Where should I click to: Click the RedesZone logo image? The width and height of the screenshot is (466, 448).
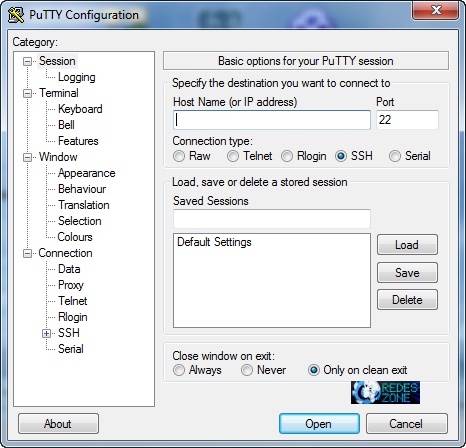(x=385, y=392)
